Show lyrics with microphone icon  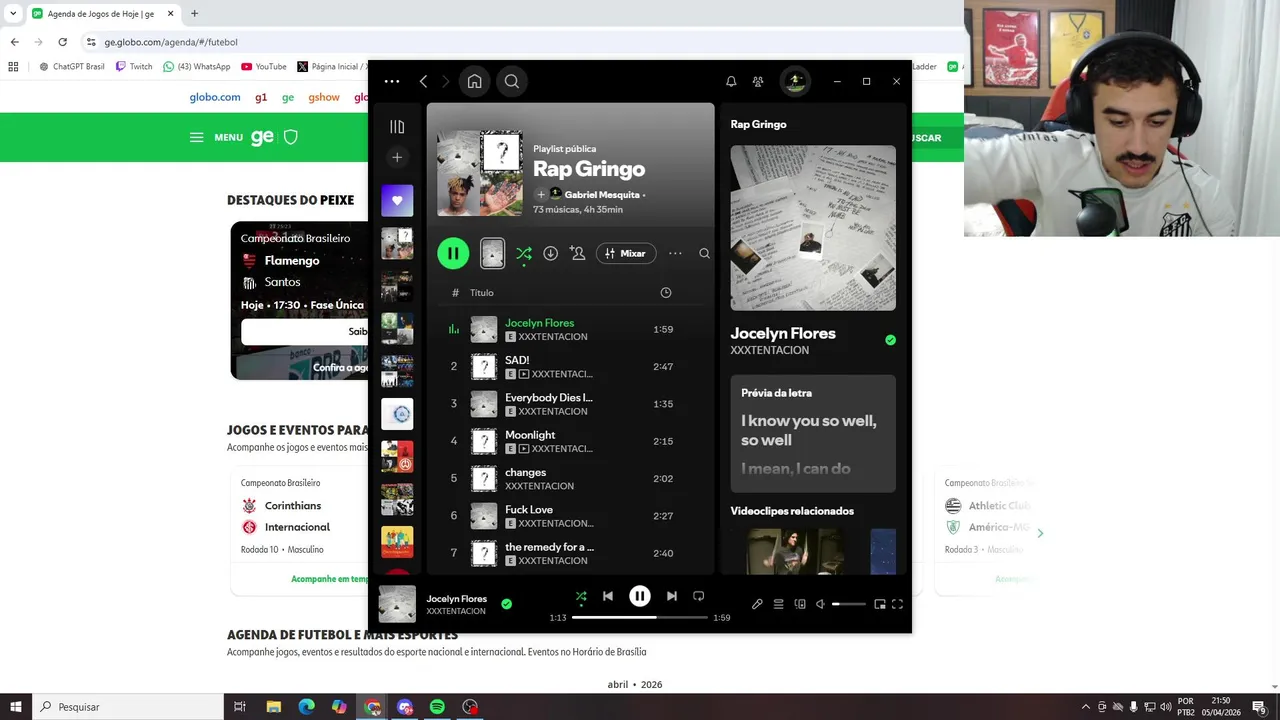coord(757,604)
